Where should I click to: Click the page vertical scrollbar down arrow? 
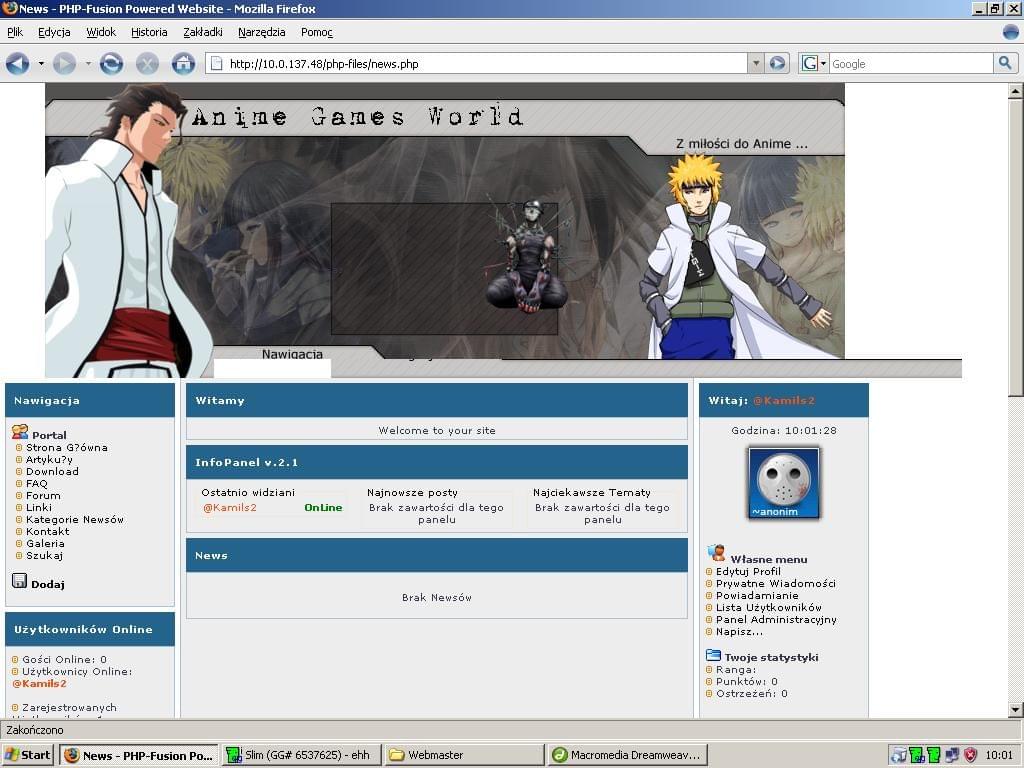[x=1015, y=709]
